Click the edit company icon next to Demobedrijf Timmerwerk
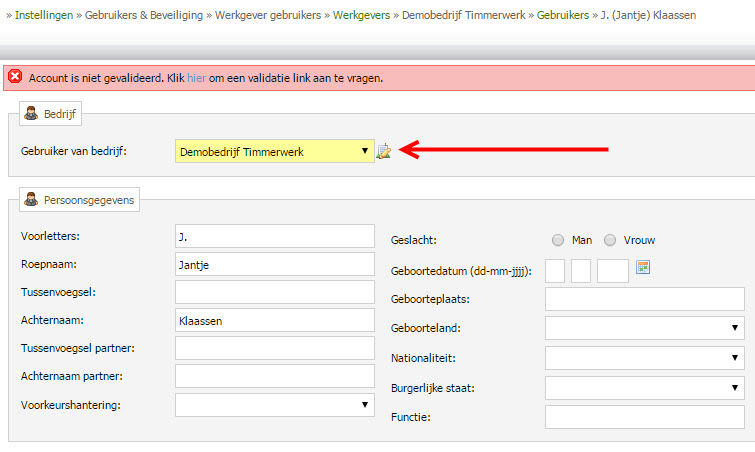755x452 pixels. 384,151
